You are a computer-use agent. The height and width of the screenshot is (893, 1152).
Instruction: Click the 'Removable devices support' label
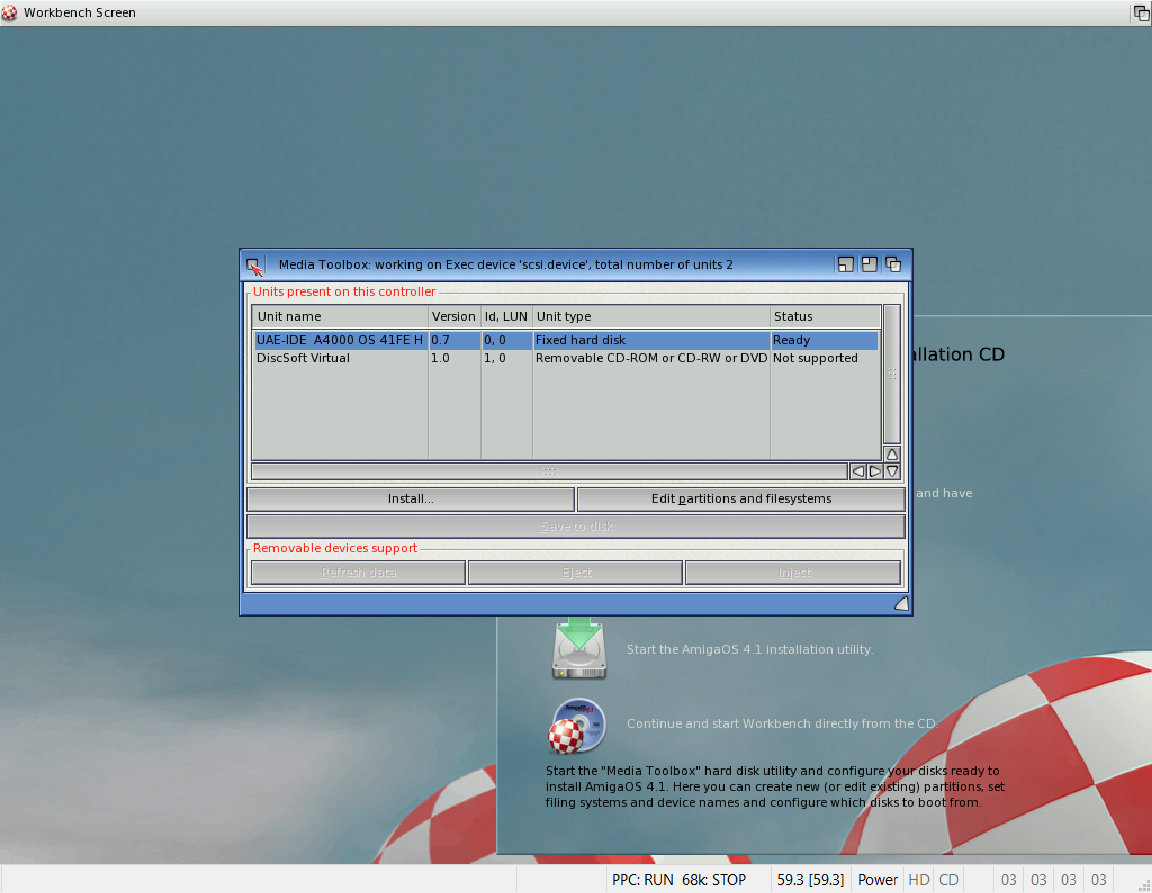(335, 548)
